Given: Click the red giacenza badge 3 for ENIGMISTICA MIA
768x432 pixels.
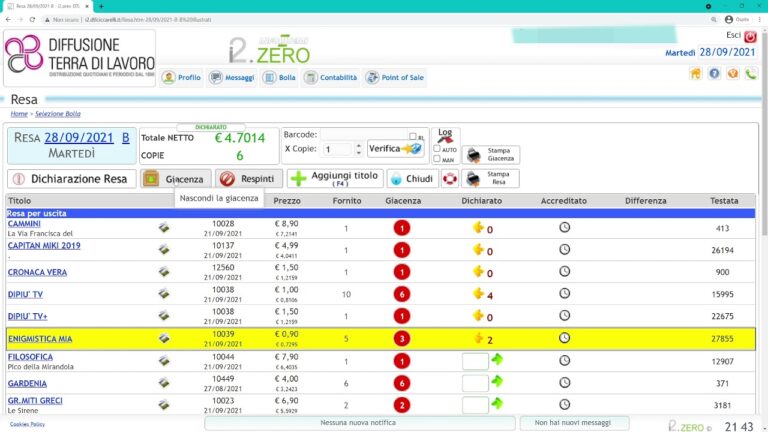Looking at the screenshot, I should pyautogui.click(x=402, y=338).
